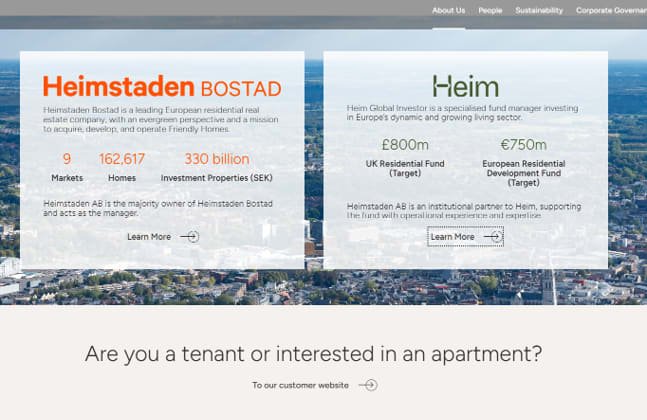Click Learn More text under Heim
Screen dimensions: 647x420
click(x=452, y=237)
